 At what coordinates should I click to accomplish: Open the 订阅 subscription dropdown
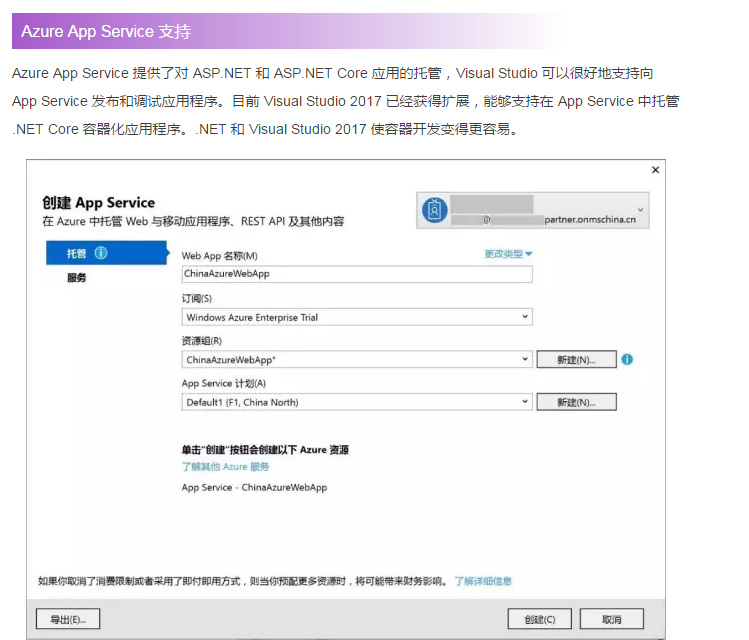point(357,317)
